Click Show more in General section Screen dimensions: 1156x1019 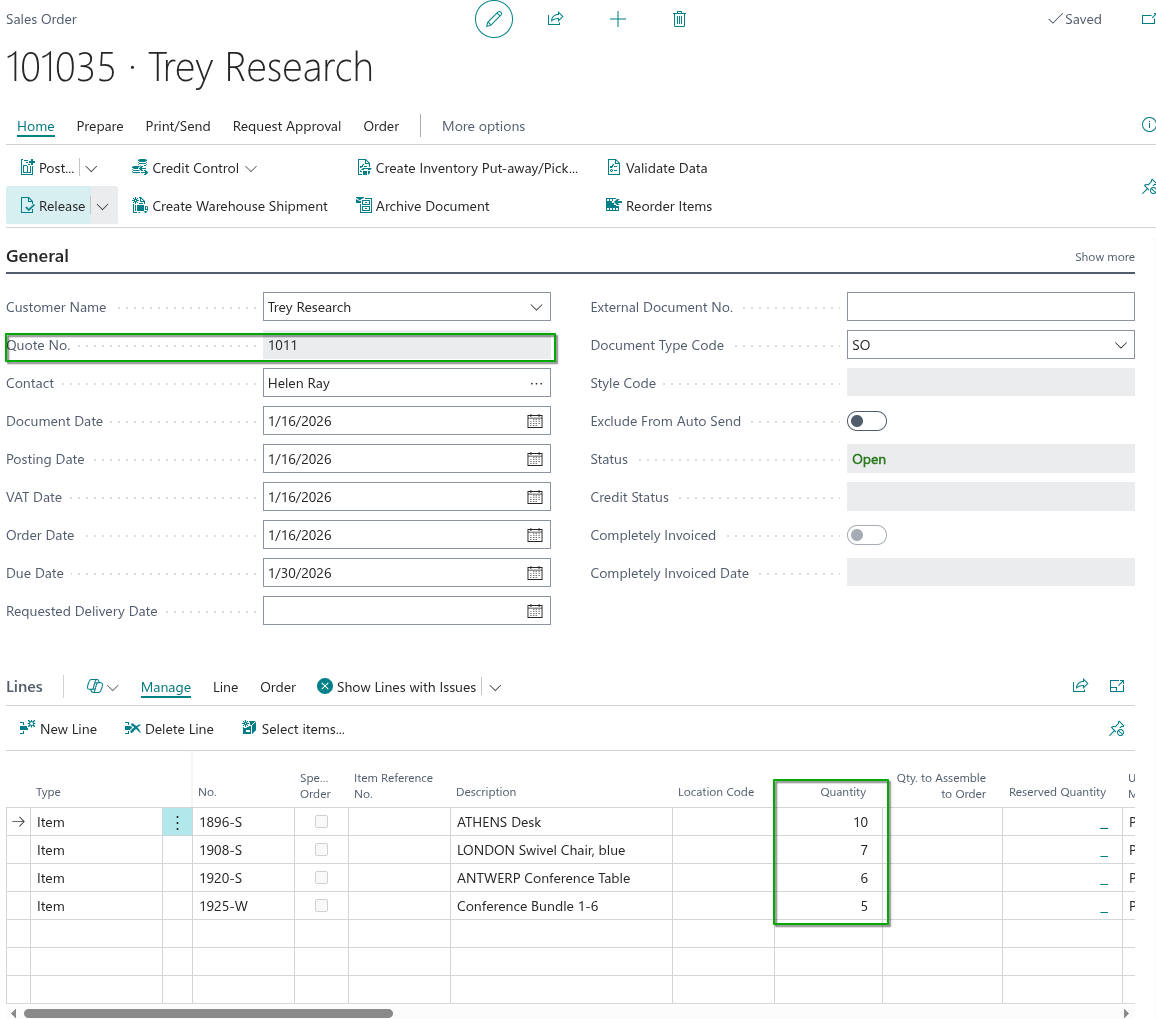tap(1104, 257)
